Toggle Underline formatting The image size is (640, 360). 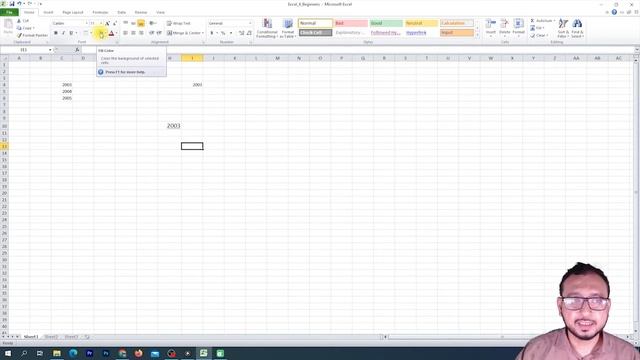[x=71, y=33]
